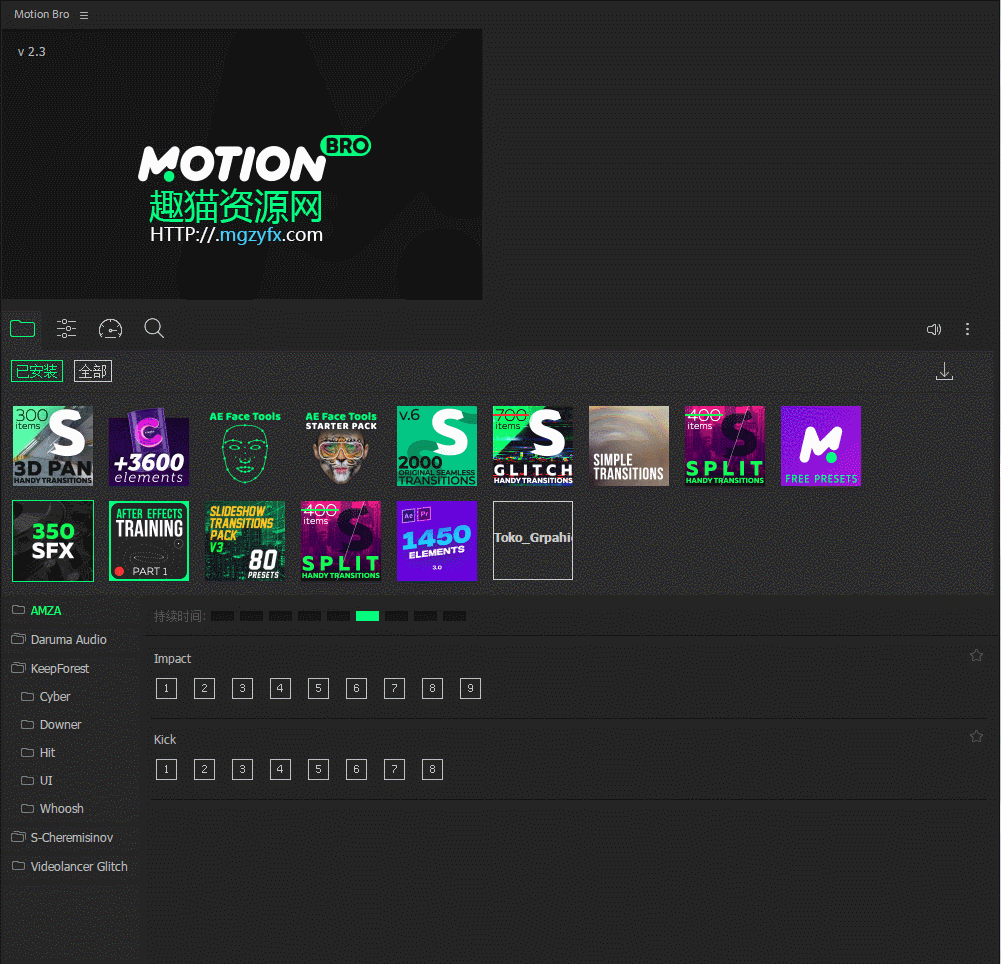Click the Motion Bro preview banner
The height and width of the screenshot is (964, 1001).
[x=242, y=164]
